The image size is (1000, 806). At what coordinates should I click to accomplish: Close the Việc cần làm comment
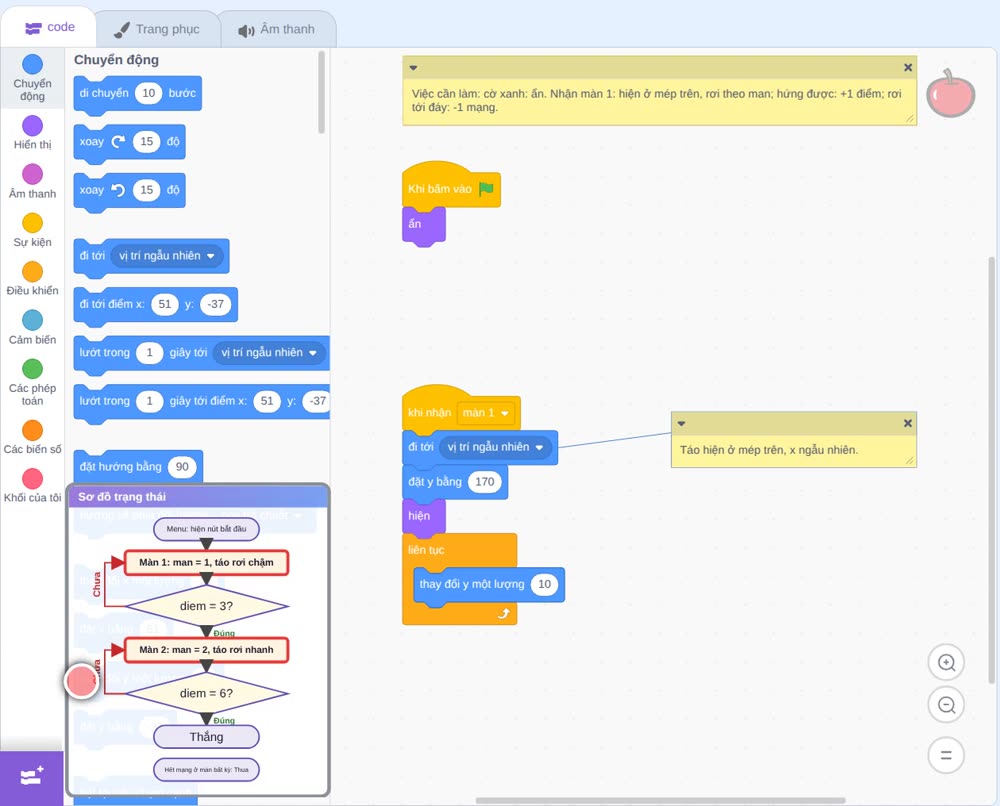tap(908, 68)
